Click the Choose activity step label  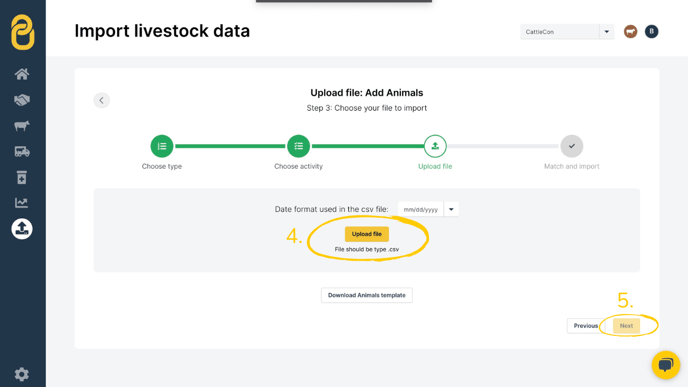coord(298,166)
